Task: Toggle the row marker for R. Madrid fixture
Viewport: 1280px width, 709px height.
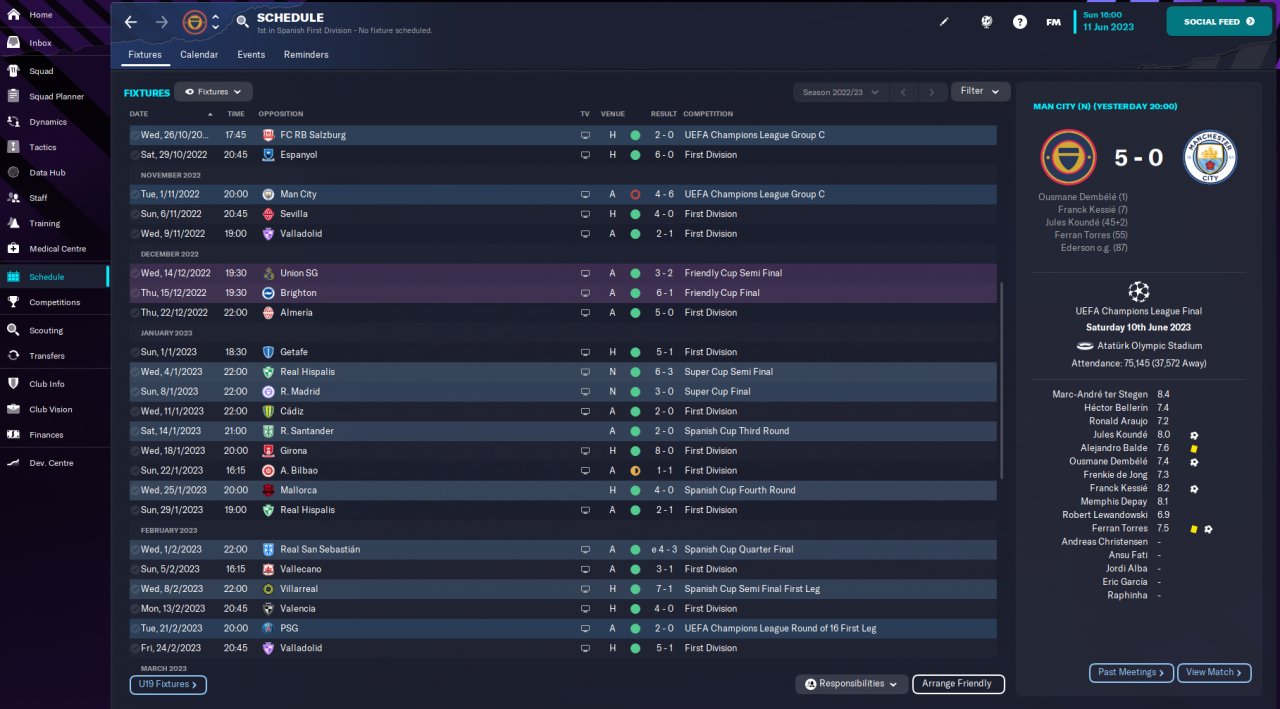Action: tap(135, 391)
